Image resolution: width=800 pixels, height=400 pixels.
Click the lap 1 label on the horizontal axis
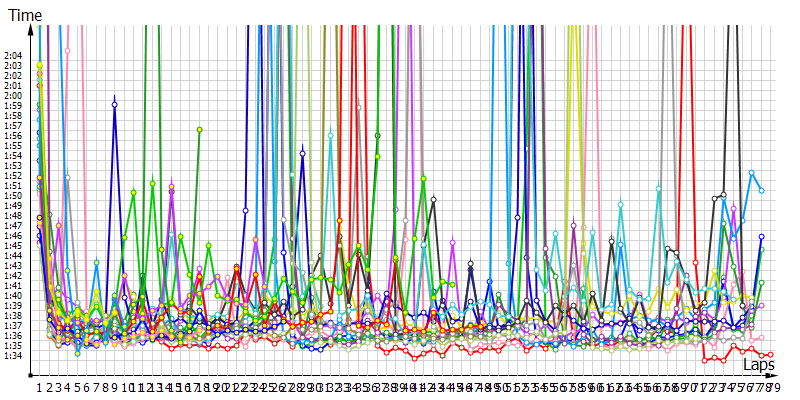click(39, 387)
